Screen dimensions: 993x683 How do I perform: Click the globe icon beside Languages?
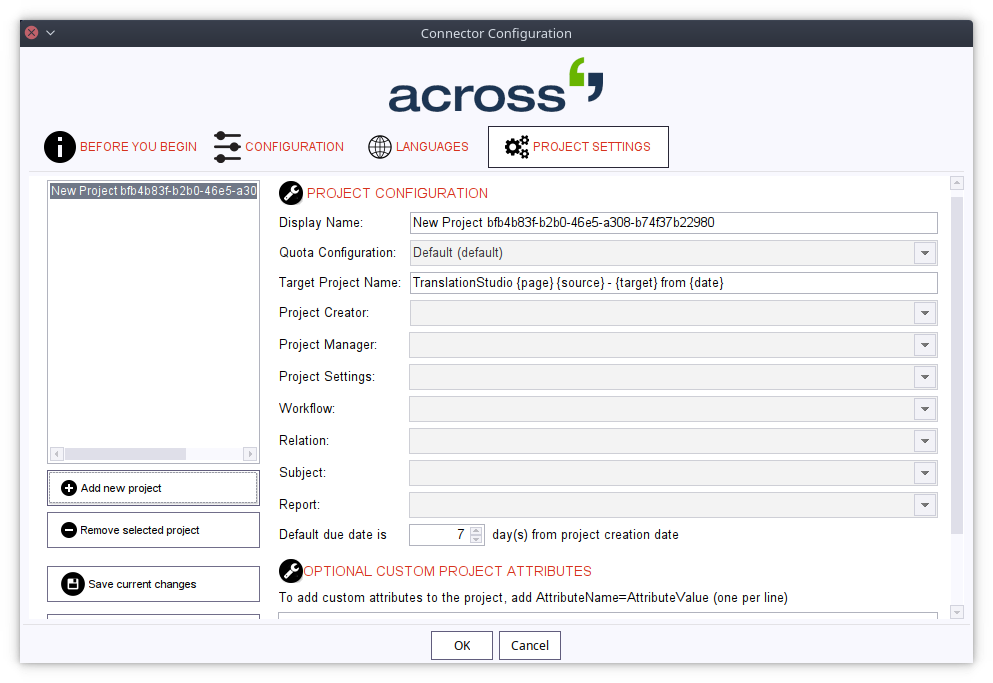click(x=380, y=147)
